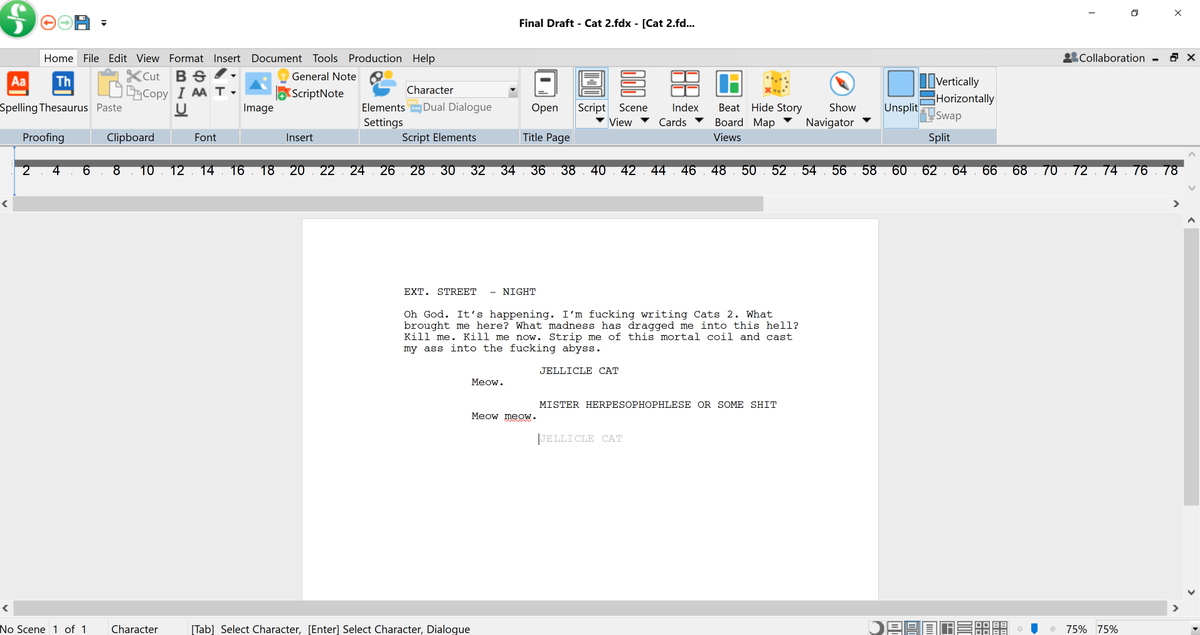Click the MISTER HERPESOPHOPHLESE character name
Image resolution: width=1200 pixels, height=635 pixels.
coord(658,405)
